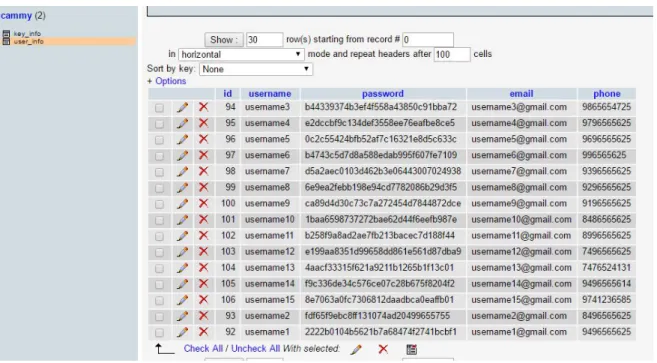Image resolution: width=657 pixels, height=363 pixels.
Task: Select phone cell 9741236585
Action: click(606, 300)
